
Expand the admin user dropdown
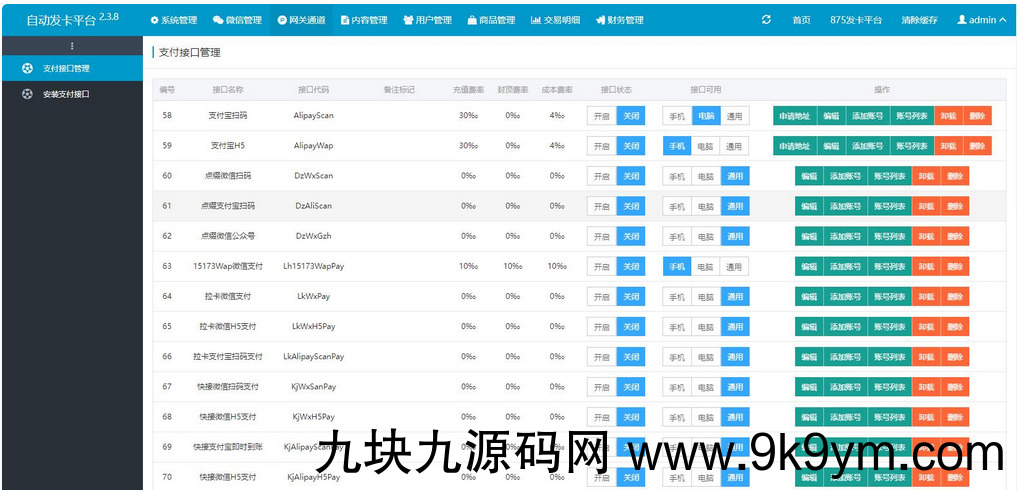[x=981, y=20]
